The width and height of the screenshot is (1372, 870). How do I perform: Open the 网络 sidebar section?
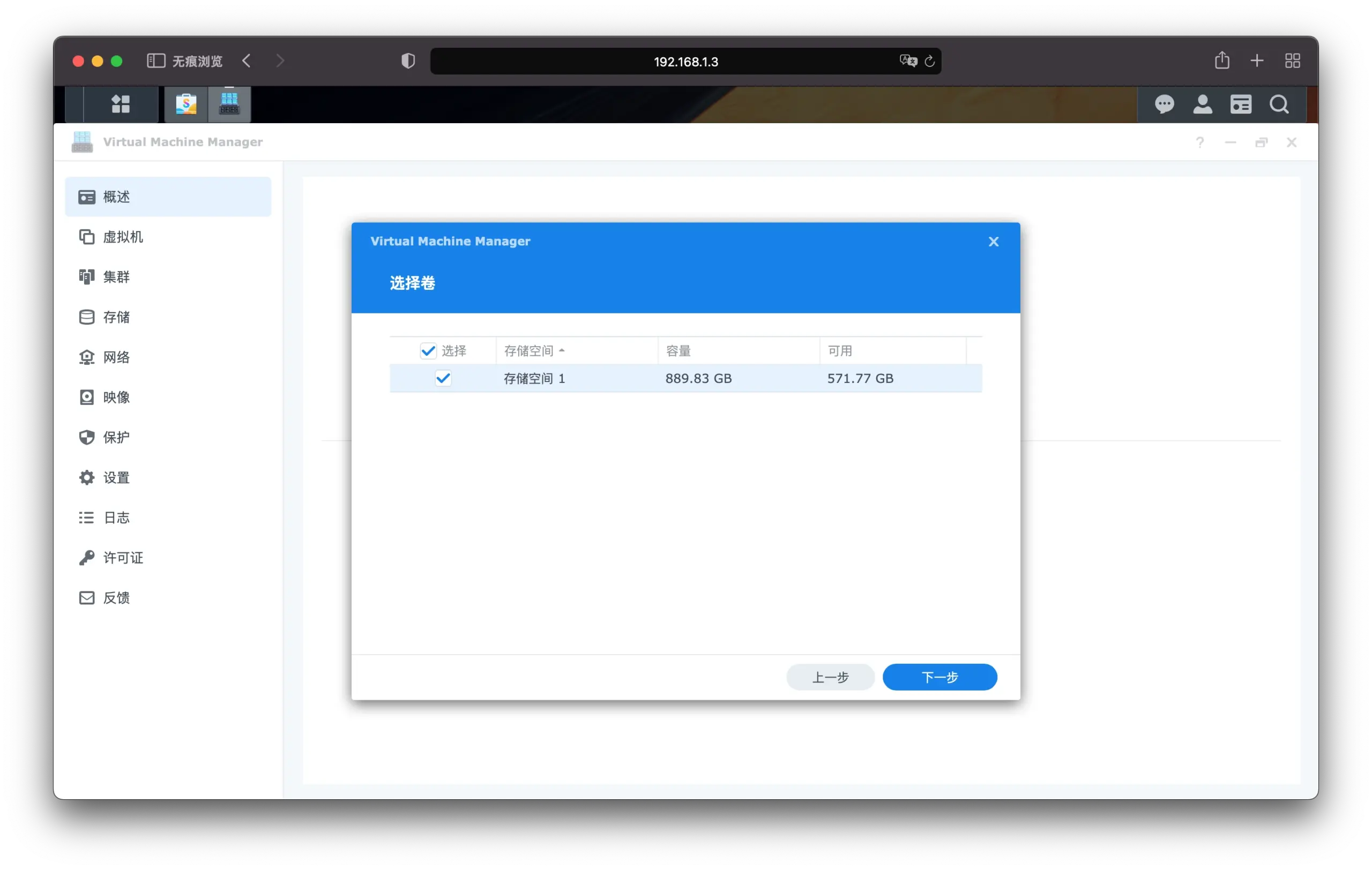(168, 357)
